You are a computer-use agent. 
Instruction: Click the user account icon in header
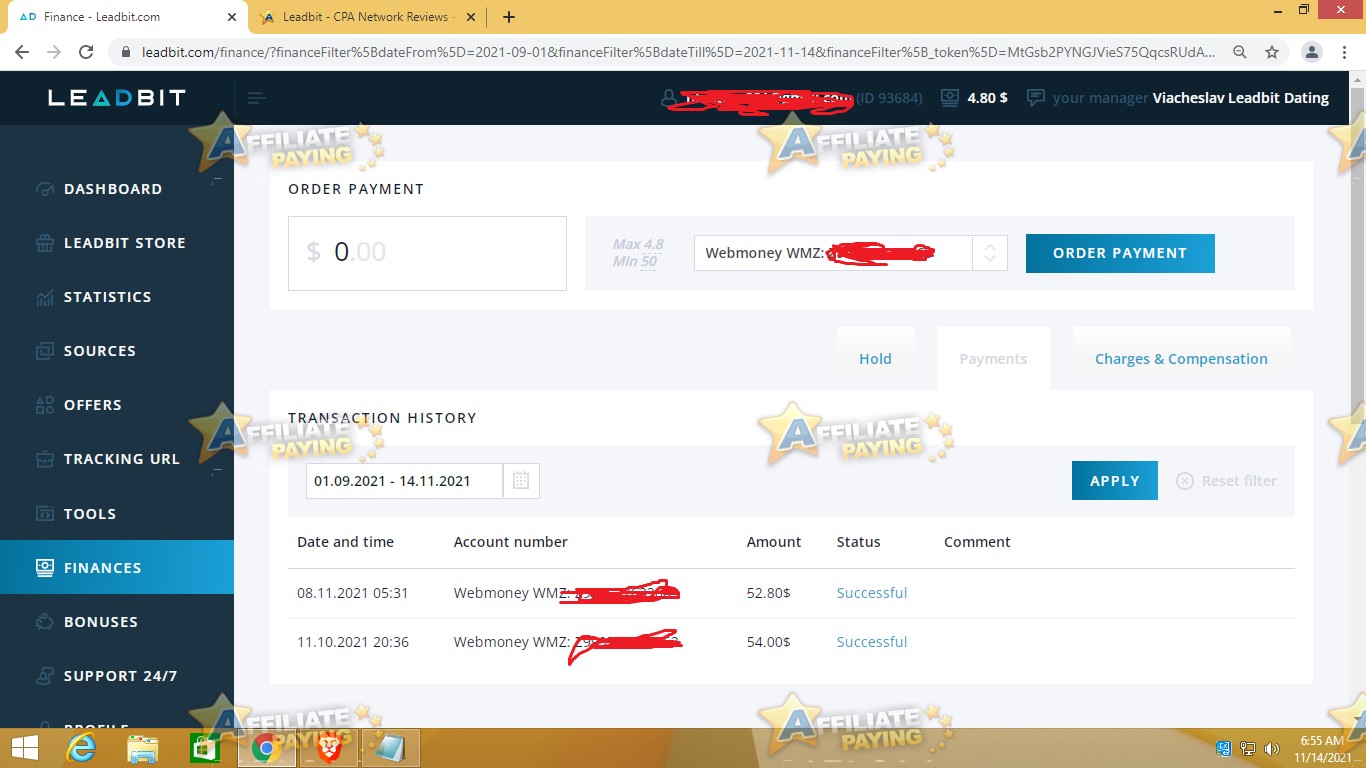click(x=669, y=98)
